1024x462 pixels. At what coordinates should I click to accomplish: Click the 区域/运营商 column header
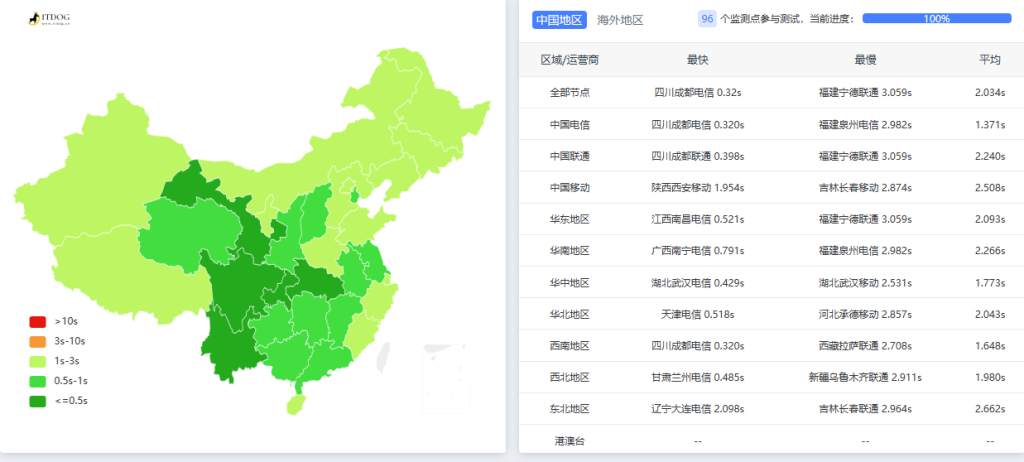(569, 60)
